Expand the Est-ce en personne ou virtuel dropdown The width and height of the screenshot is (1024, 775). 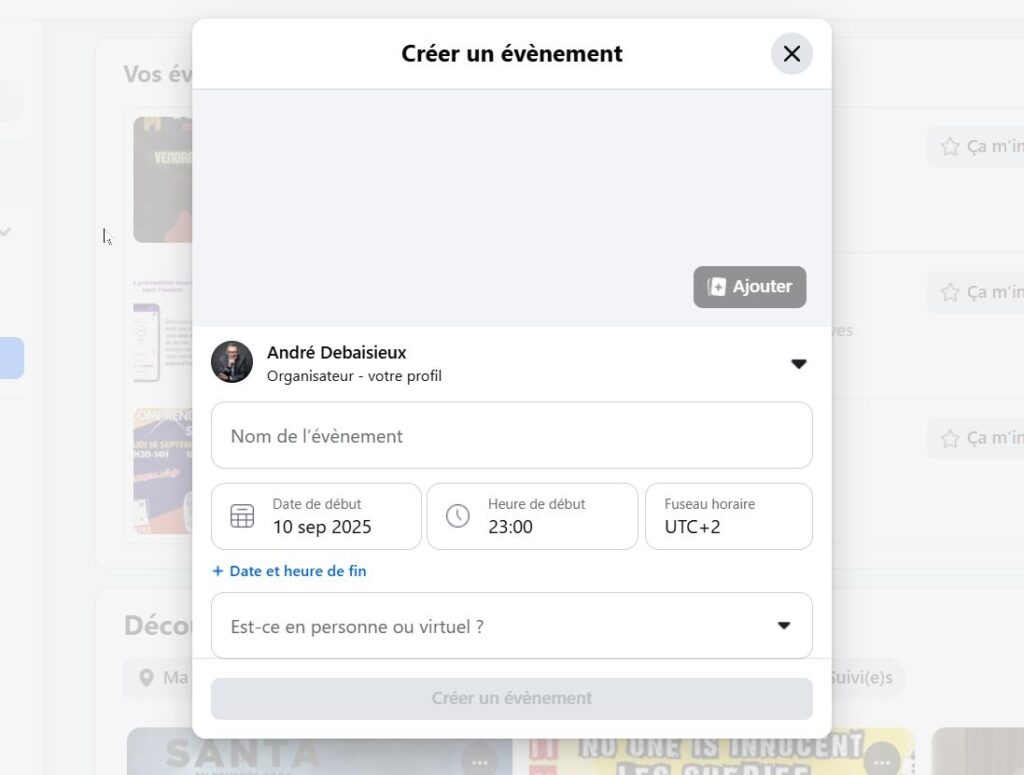(511, 625)
